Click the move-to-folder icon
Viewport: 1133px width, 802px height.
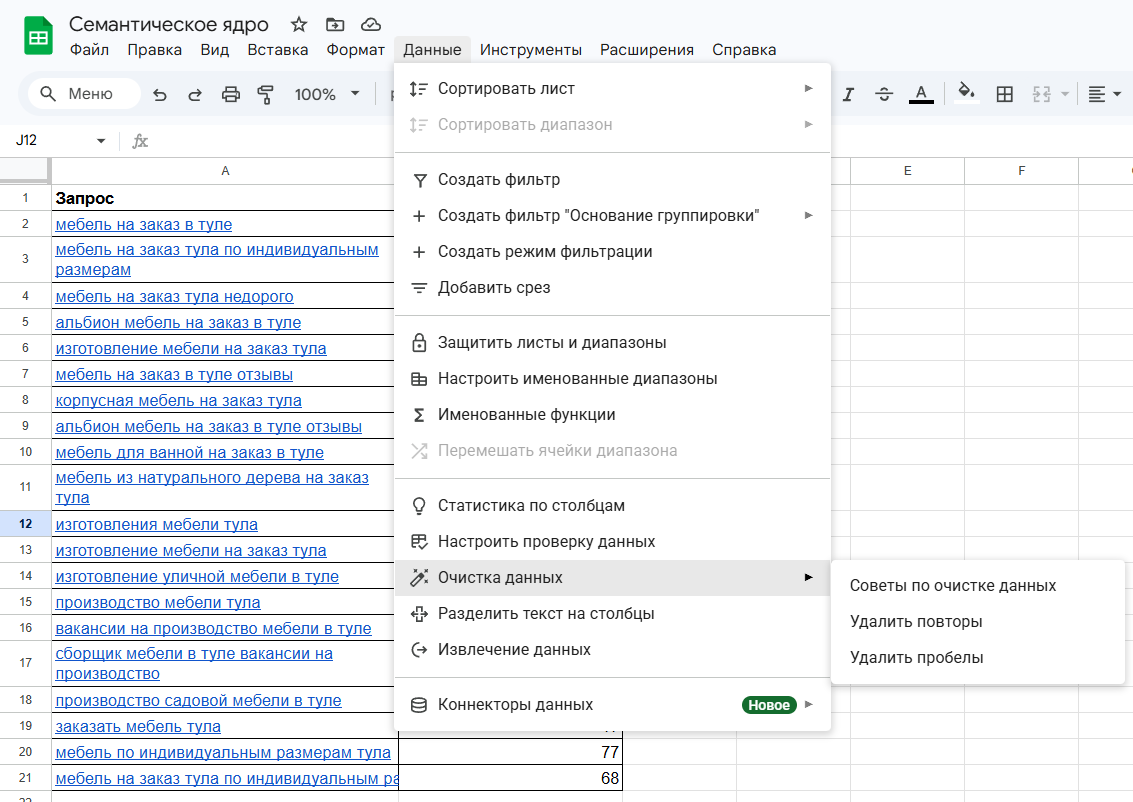(335, 25)
